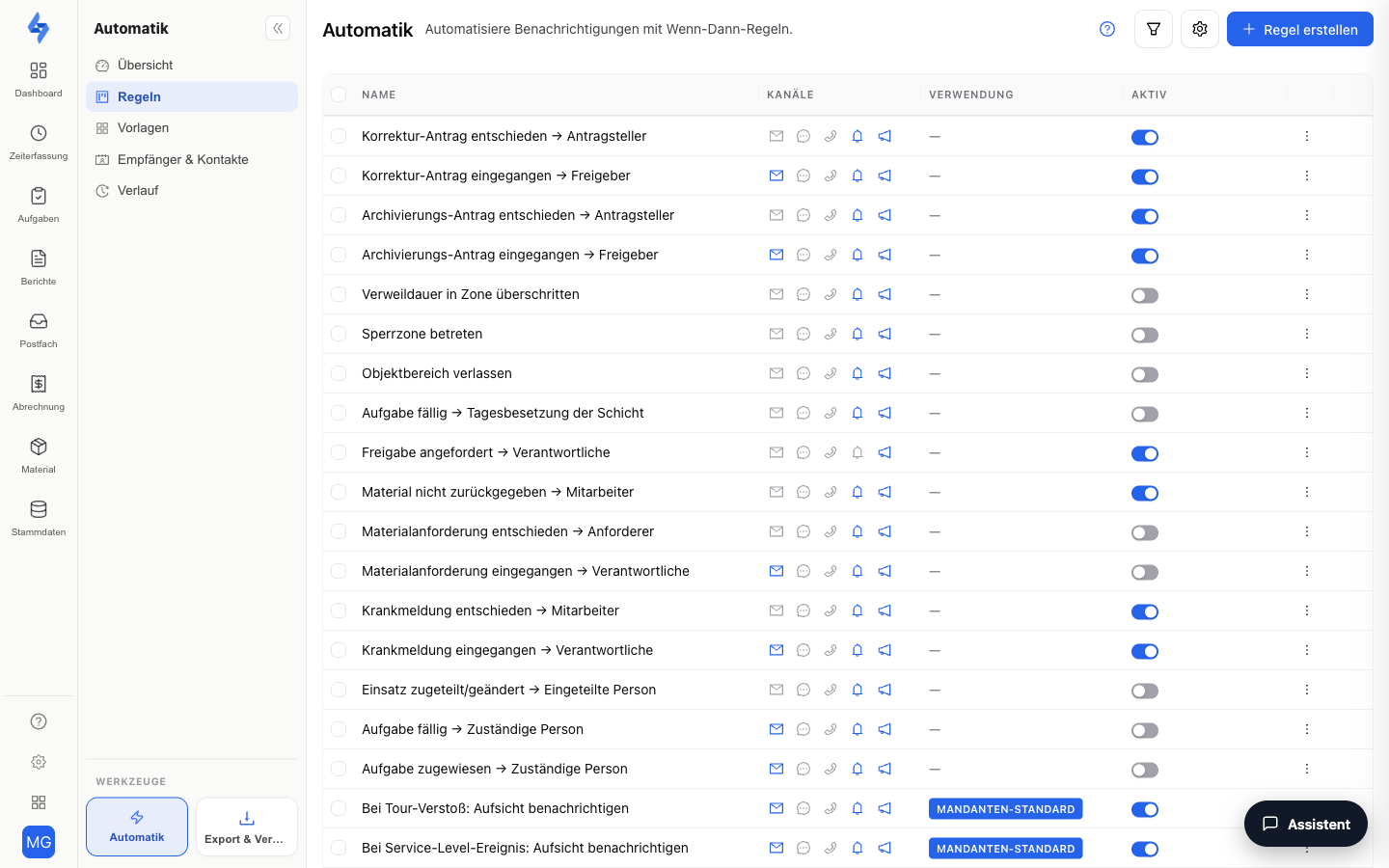The image size is (1389, 868).
Task: Go to Zeiterfassung in the left rail
Action: point(39,142)
